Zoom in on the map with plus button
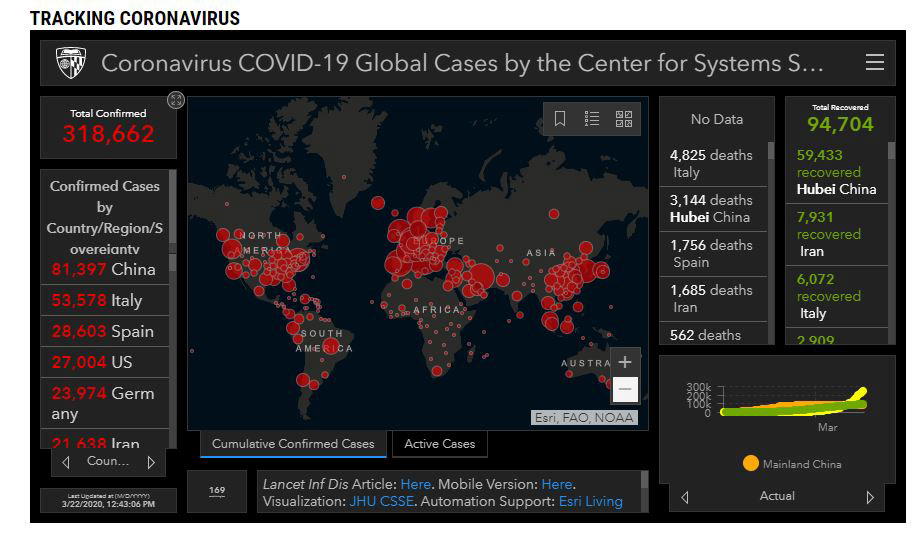This screenshot has height=541, width=922. click(x=625, y=362)
